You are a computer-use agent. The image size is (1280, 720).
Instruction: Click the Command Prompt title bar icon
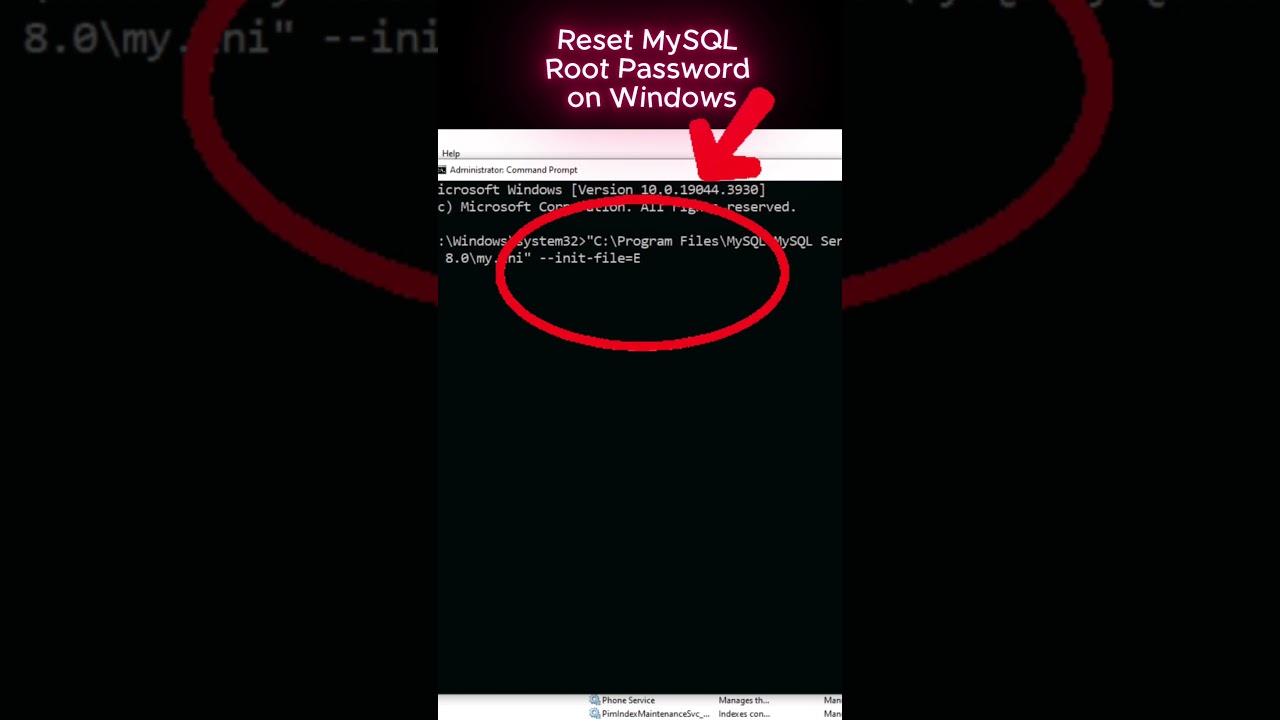[442, 170]
